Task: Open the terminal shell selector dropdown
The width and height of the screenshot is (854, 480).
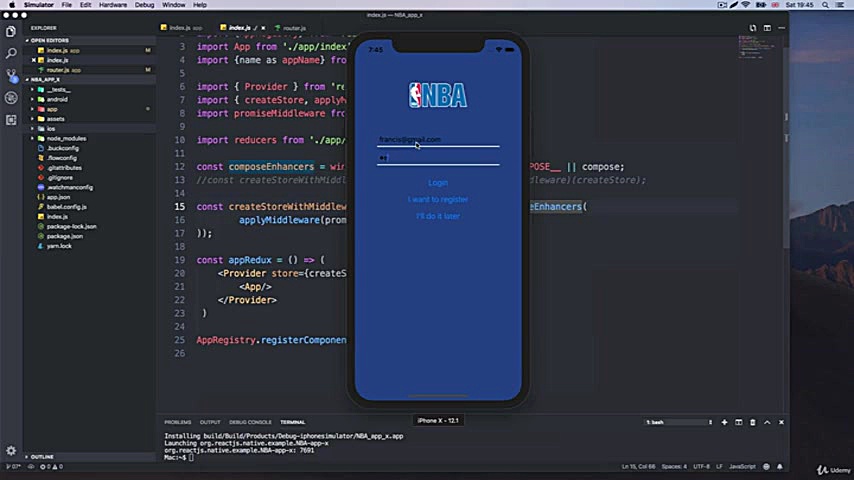Action: 678,422
